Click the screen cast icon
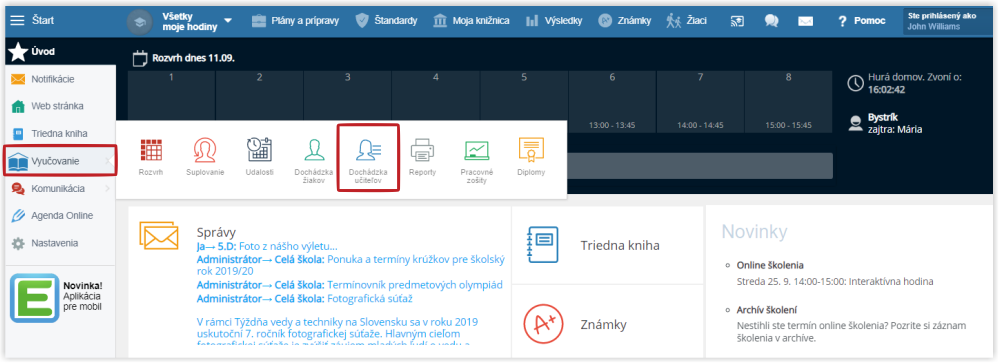Screen dimensions: 999x363 click(x=737, y=21)
